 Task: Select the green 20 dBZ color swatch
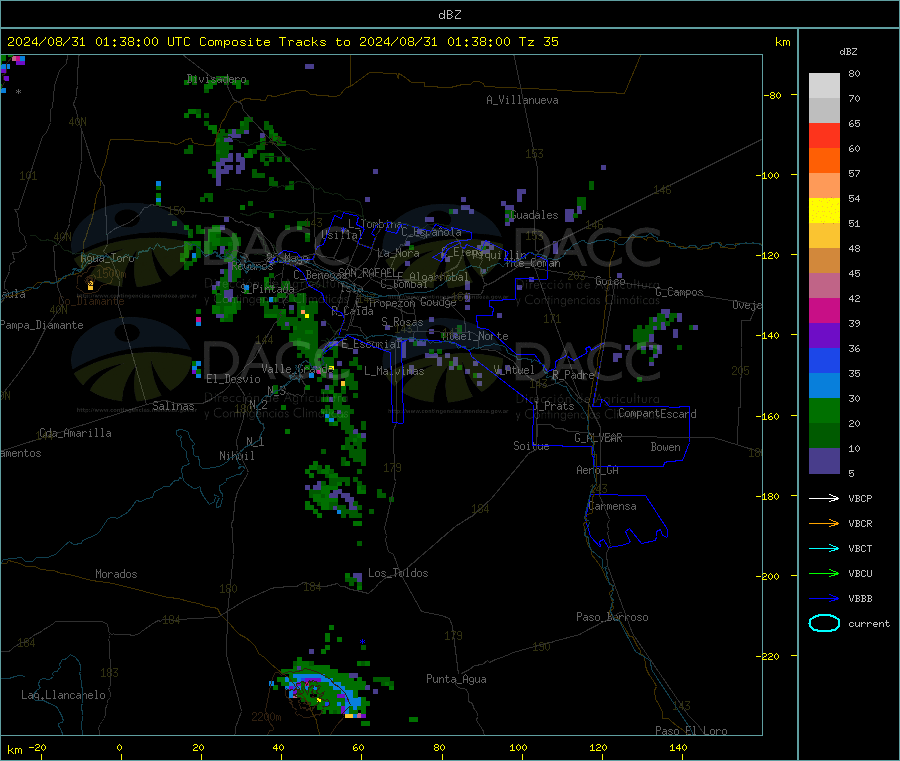coord(824,410)
